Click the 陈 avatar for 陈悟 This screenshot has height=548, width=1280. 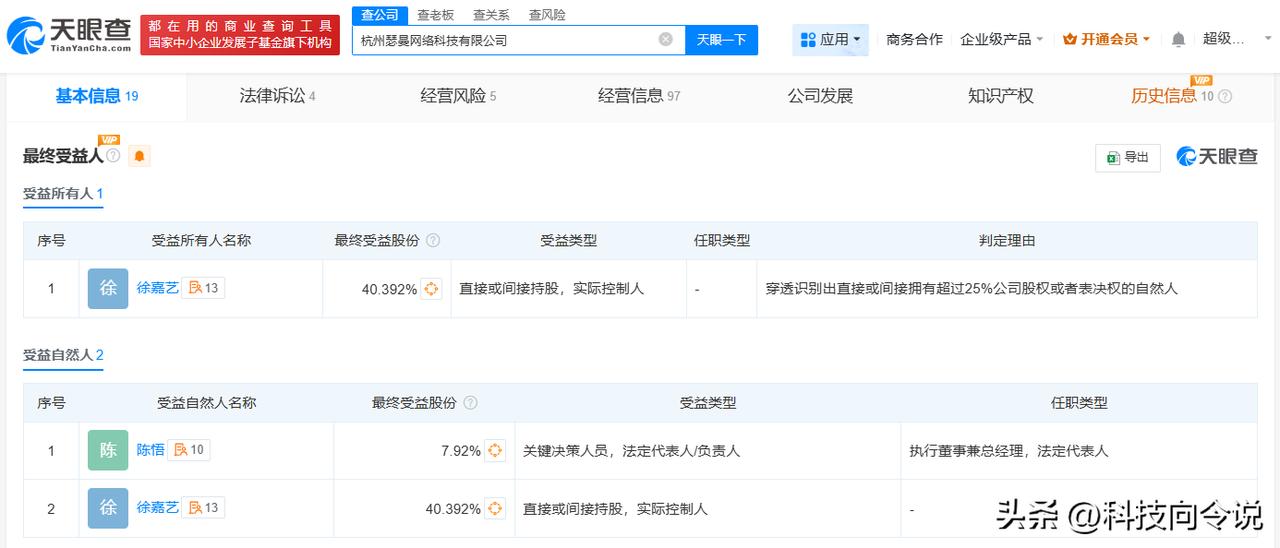108,450
